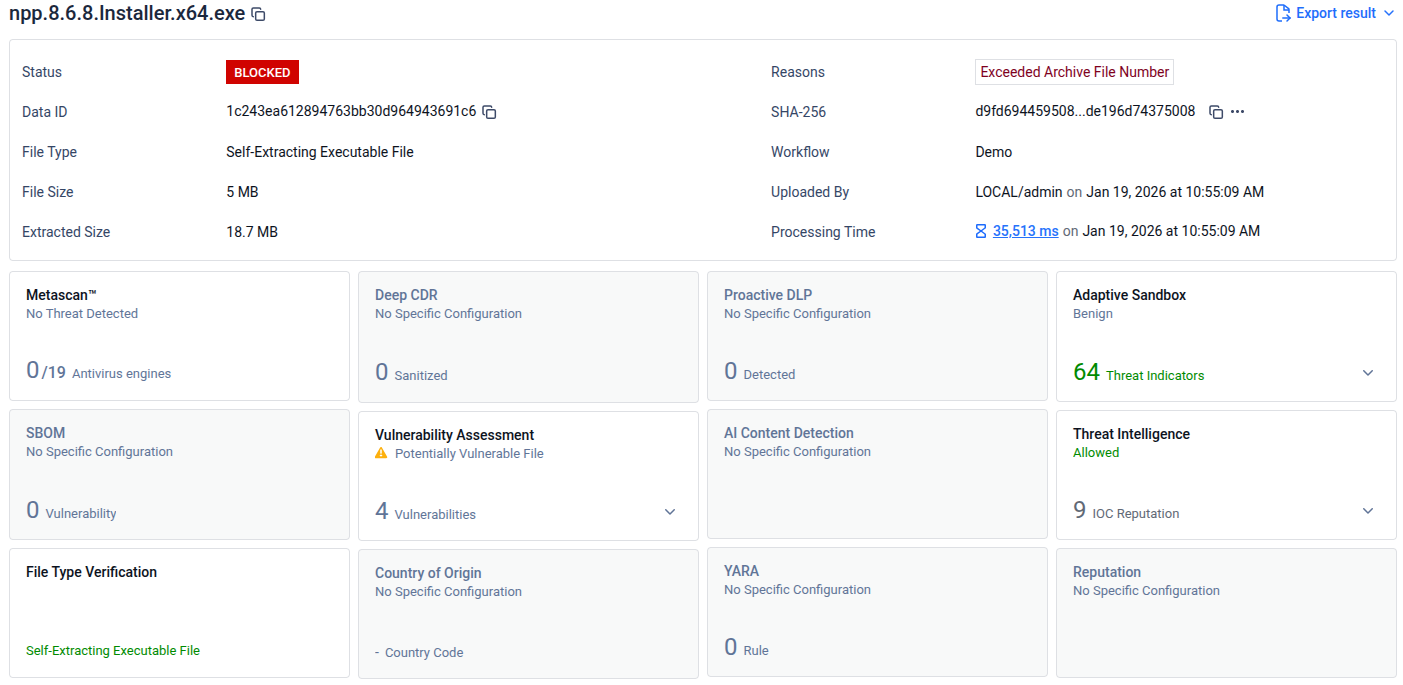Expand the Threat Intelligence card
1403x685 pixels.
click(1368, 511)
